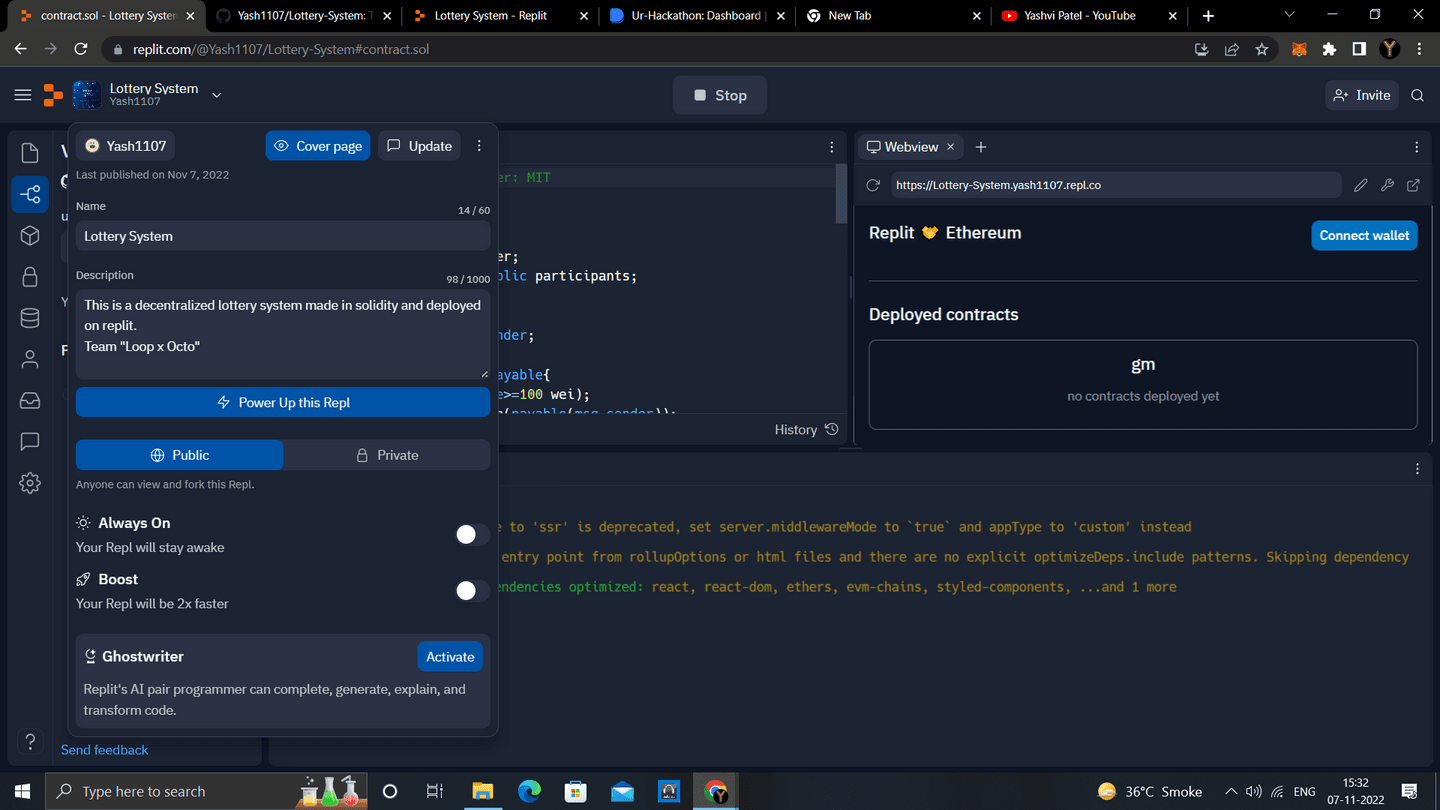Select Public visibility

click(x=179, y=455)
